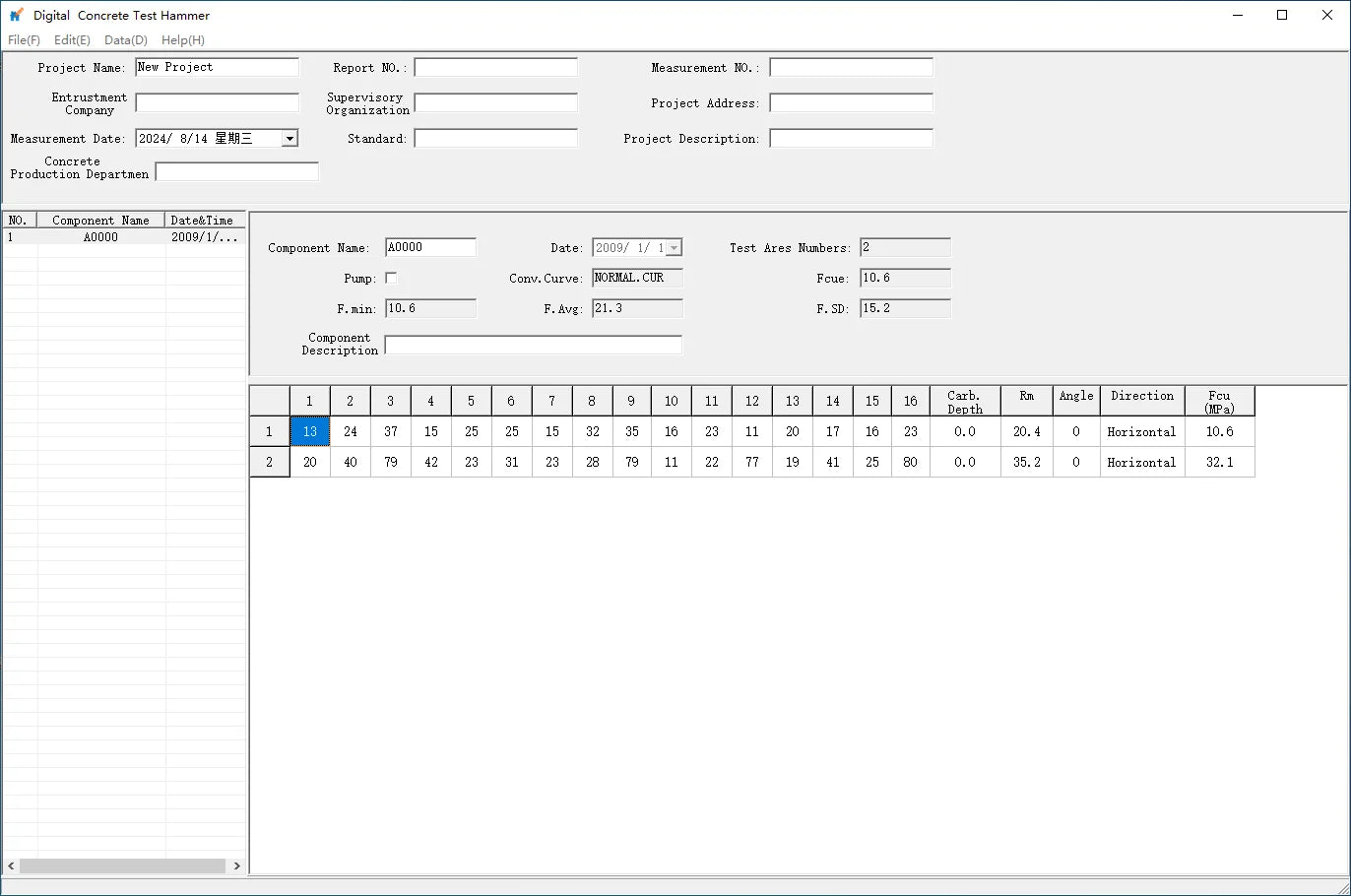
Task: Click Fcu value 10.6 in table
Action: tap(1220, 431)
